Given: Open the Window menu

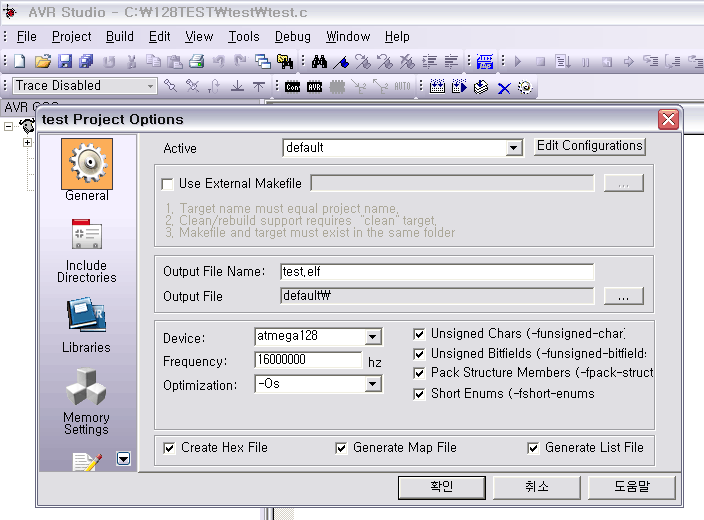Looking at the screenshot, I should 348,36.
